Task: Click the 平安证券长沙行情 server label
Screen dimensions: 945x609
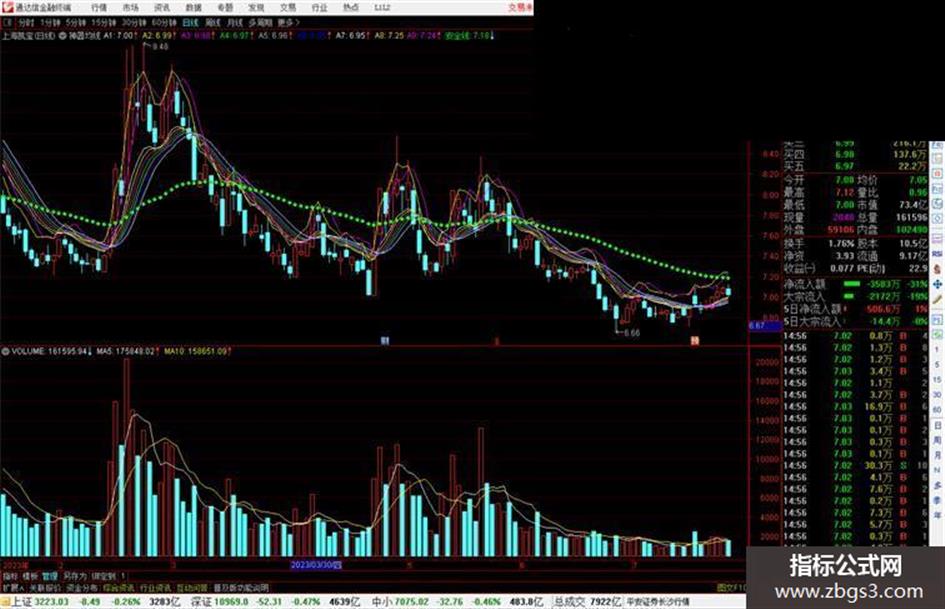Action: tap(657, 602)
